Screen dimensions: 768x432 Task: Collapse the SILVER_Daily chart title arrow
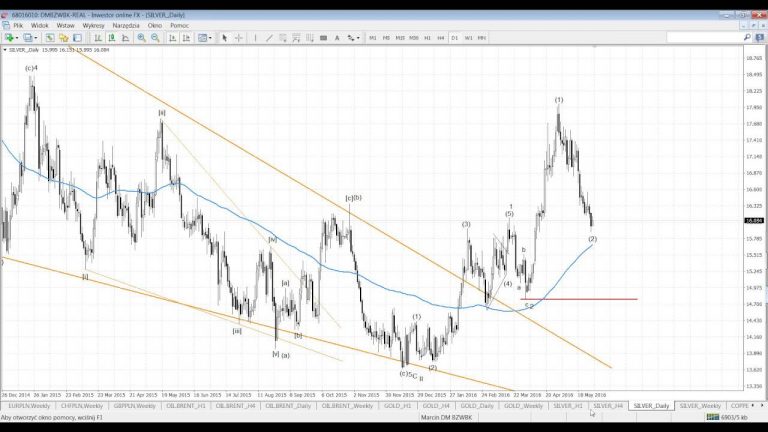click(5, 50)
